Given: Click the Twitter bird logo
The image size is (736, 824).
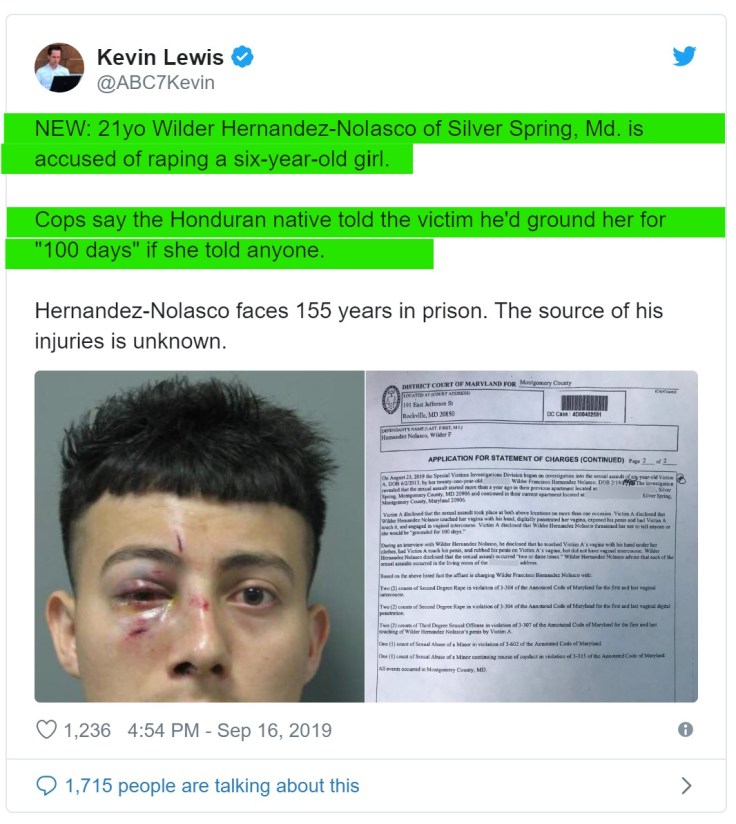Looking at the screenshot, I should point(684,56).
